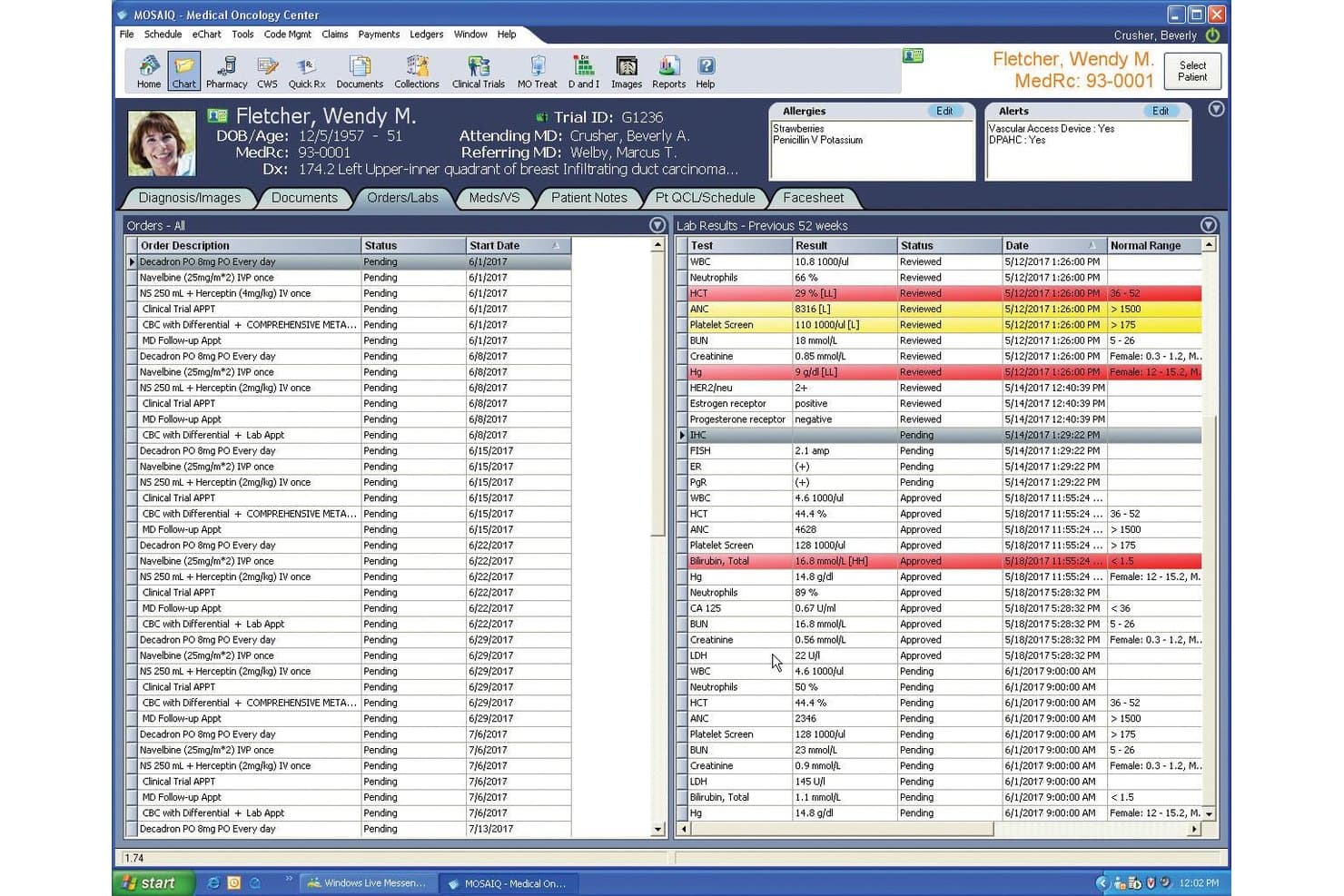Open the D and I toolbar icon
Image resolution: width=1344 pixels, height=896 pixels.
point(583,72)
